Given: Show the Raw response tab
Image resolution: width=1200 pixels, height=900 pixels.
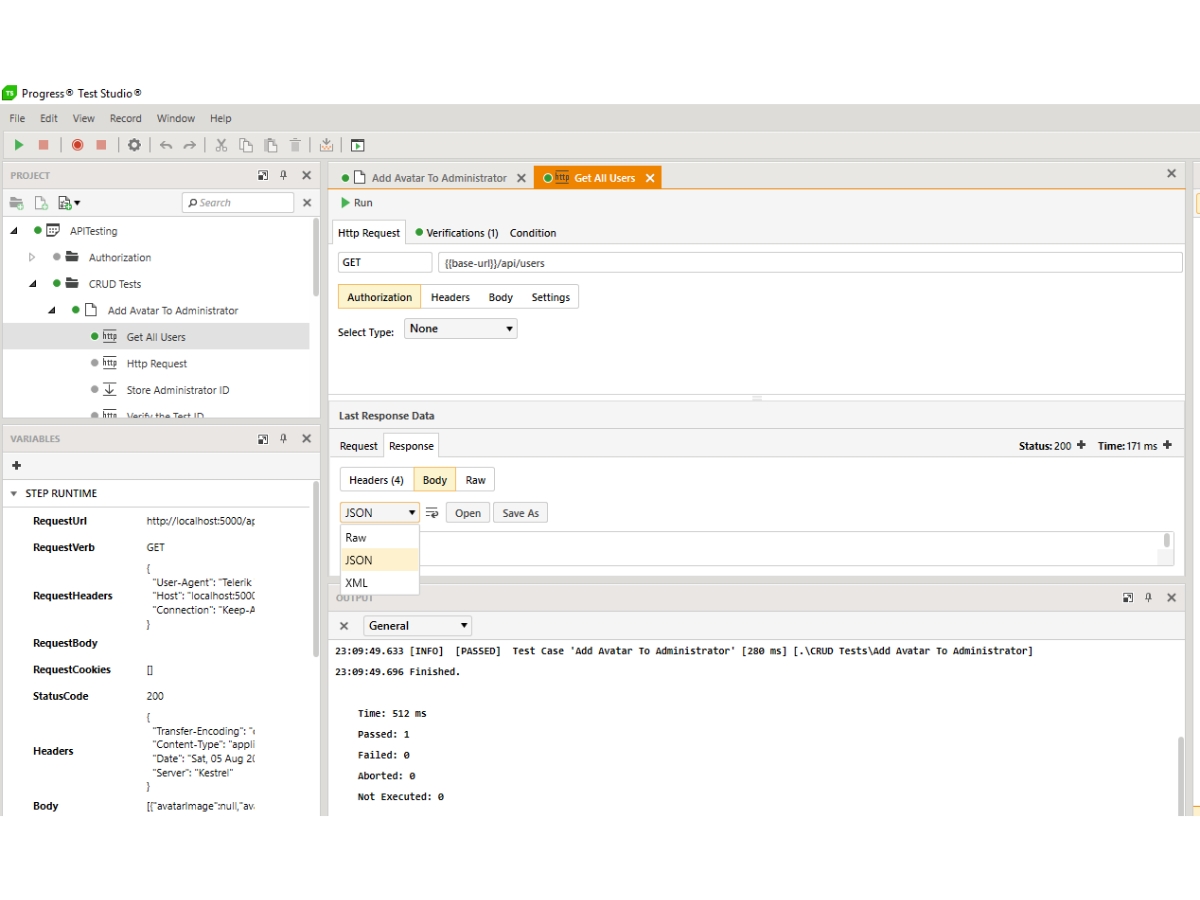Looking at the screenshot, I should pyautogui.click(x=476, y=480).
